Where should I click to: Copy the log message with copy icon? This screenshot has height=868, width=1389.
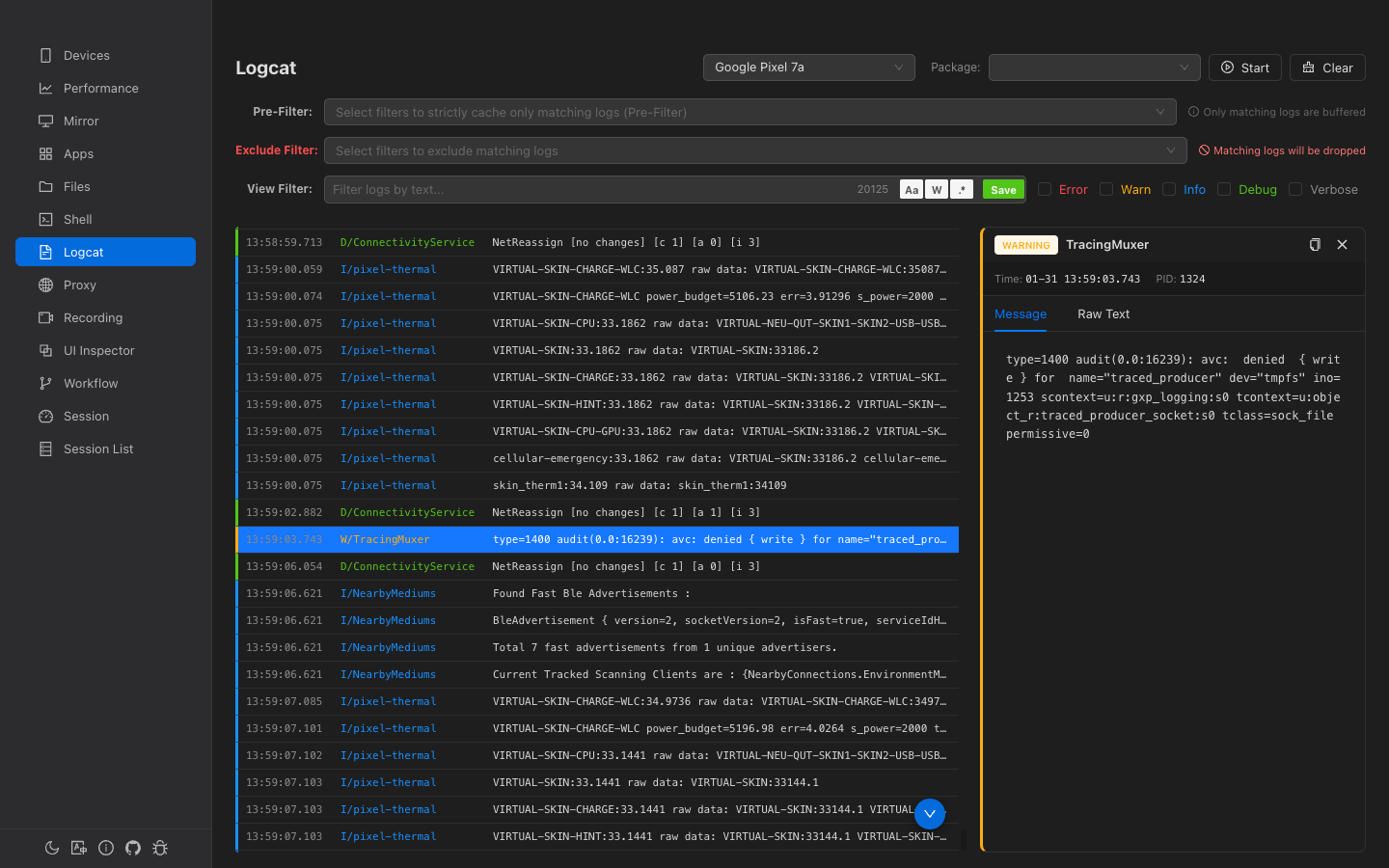tap(1314, 245)
